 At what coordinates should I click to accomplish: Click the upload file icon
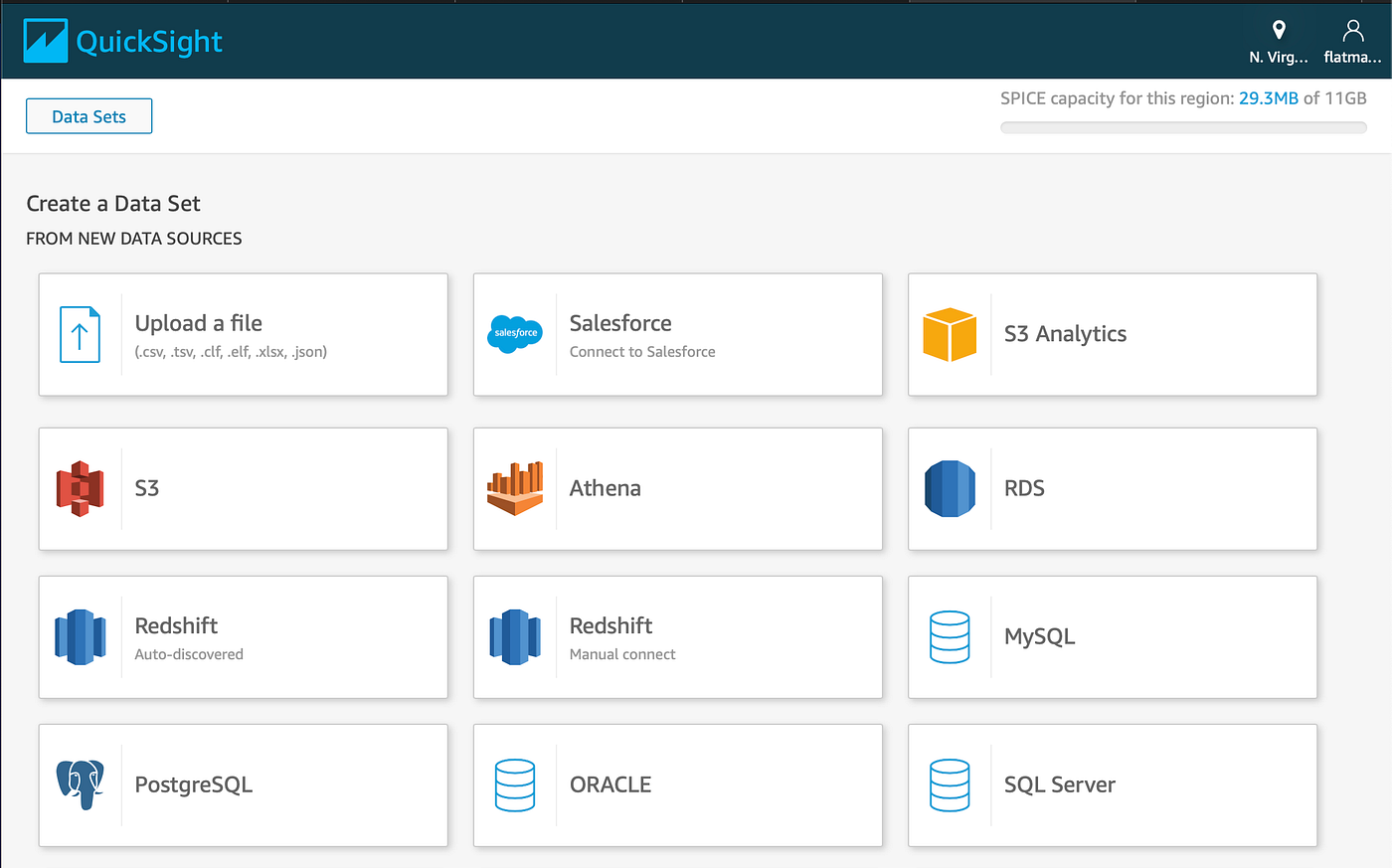click(x=81, y=334)
